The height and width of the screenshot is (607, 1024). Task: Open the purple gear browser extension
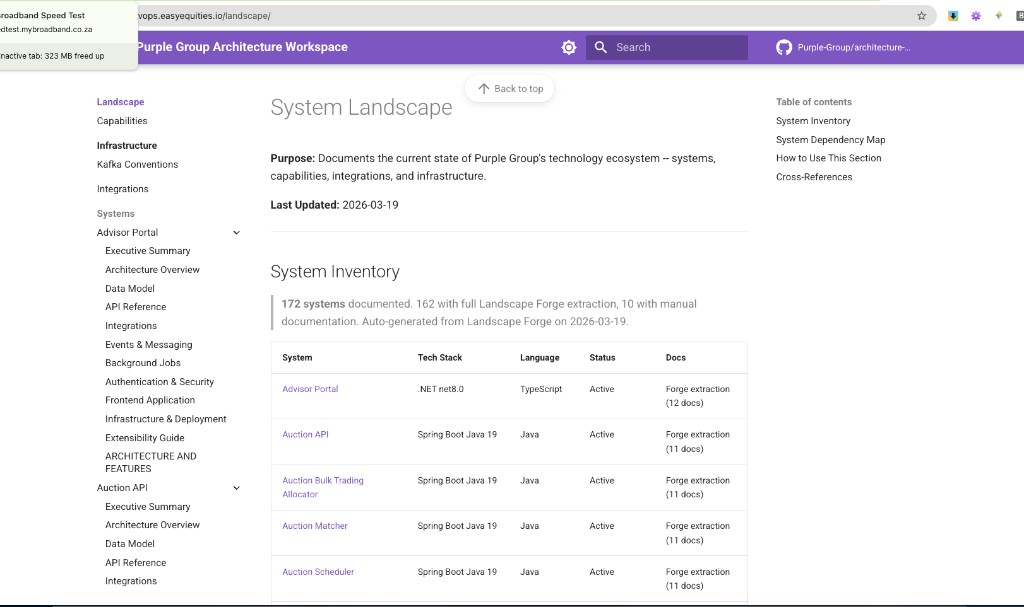(976, 16)
